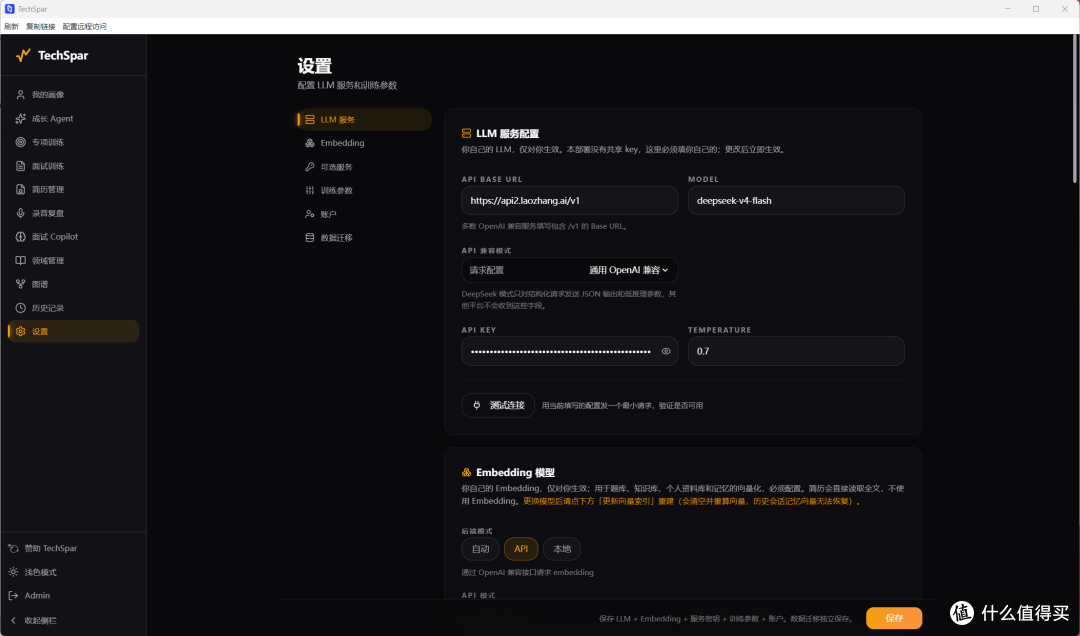Switch to 数据迁移 settings tab
Screen dimensions: 1080x636
point(364,238)
